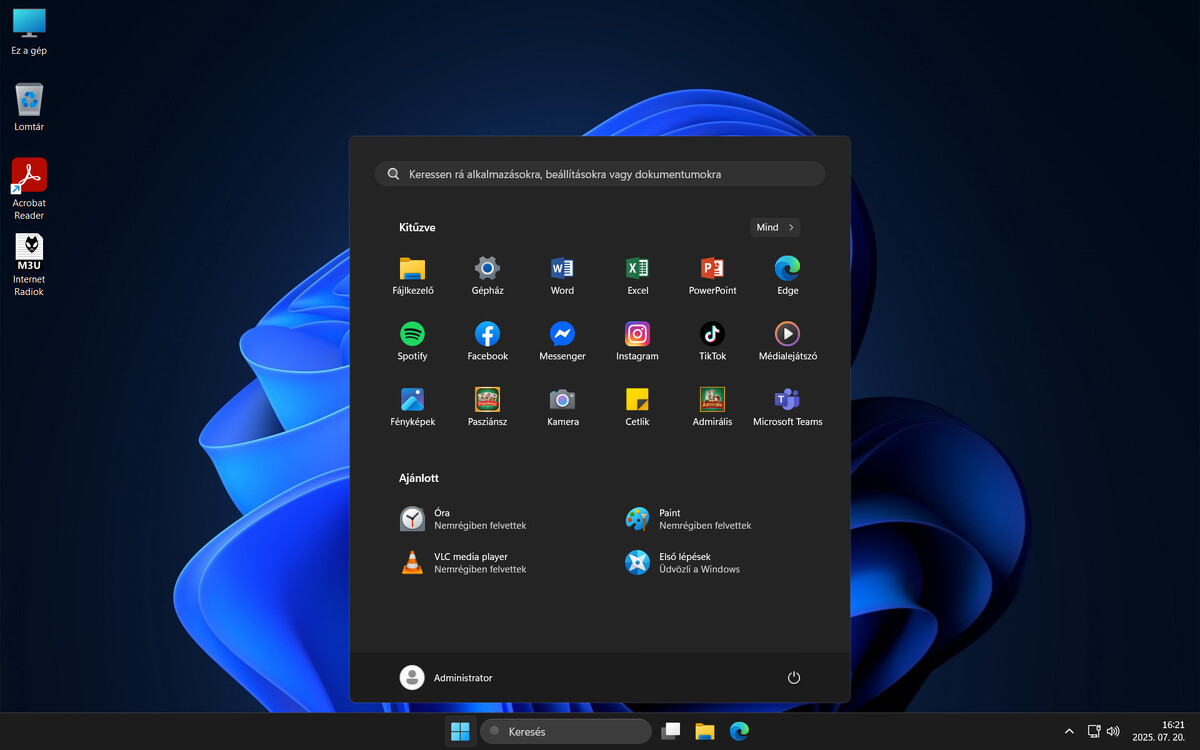Open Microsoft Teams pinned app
The image size is (1200, 750).
pos(787,408)
